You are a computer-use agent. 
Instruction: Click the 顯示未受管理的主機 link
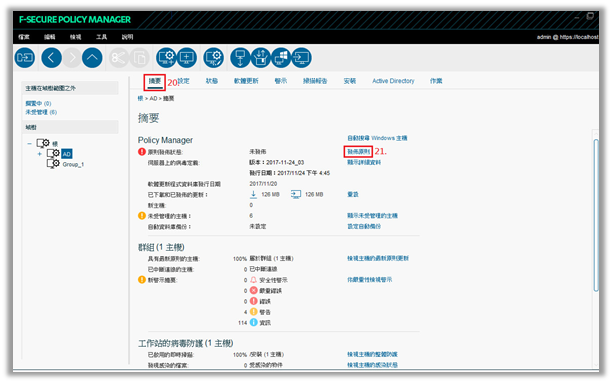click(372, 216)
